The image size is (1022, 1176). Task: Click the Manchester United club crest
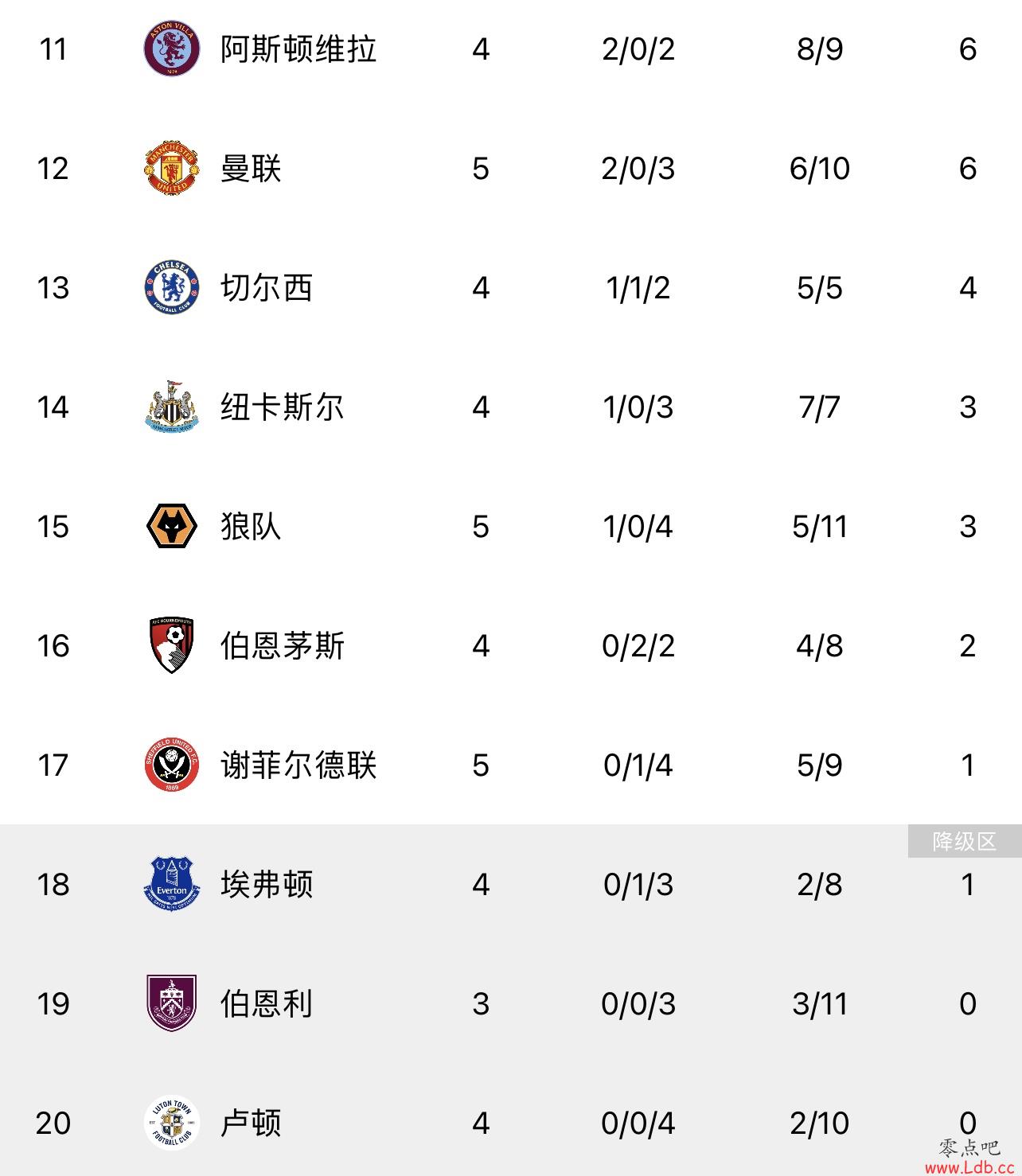point(171,169)
